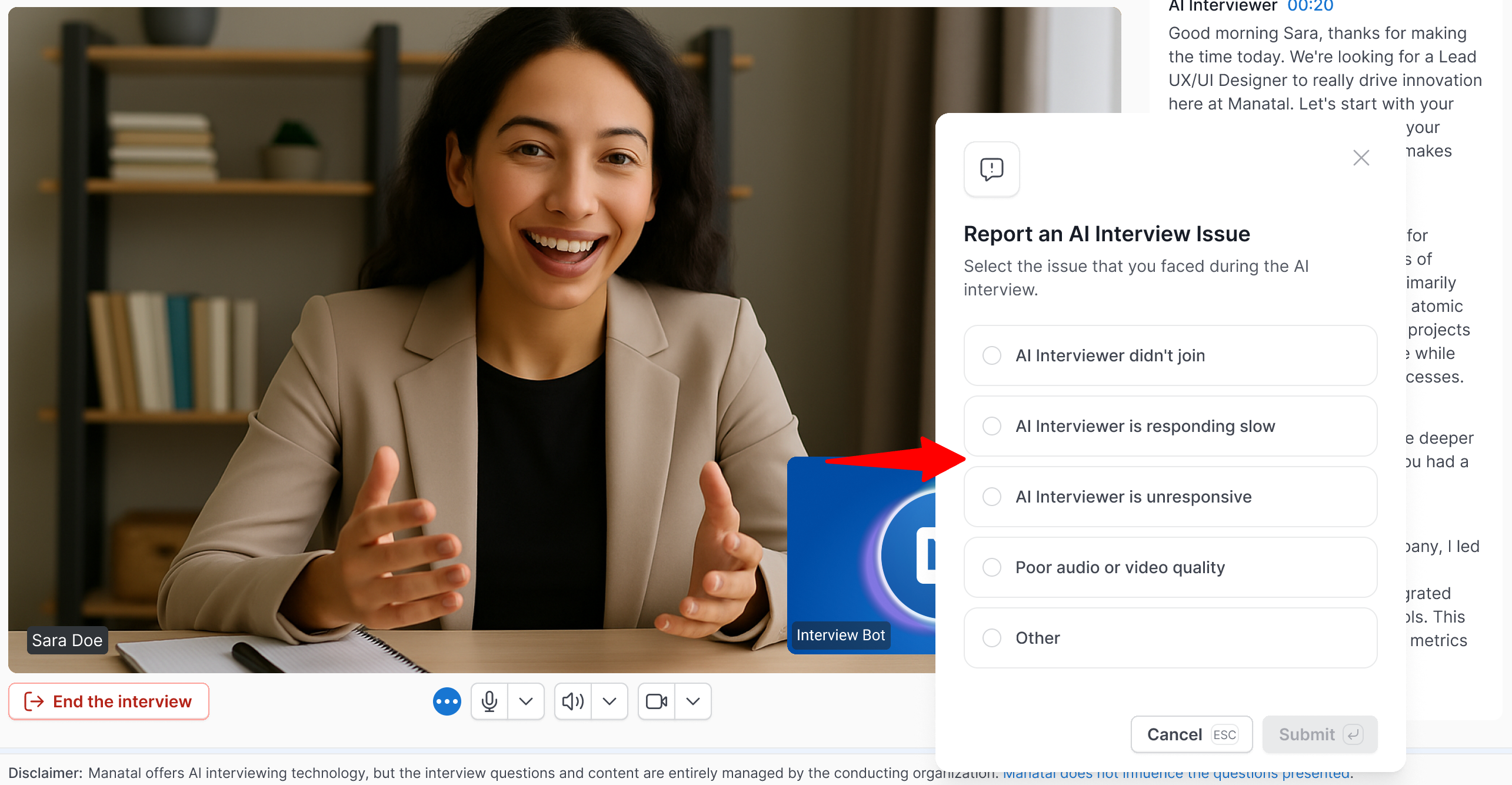Toggle the speaker audio
The image size is (1512, 785).
[573, 701]
